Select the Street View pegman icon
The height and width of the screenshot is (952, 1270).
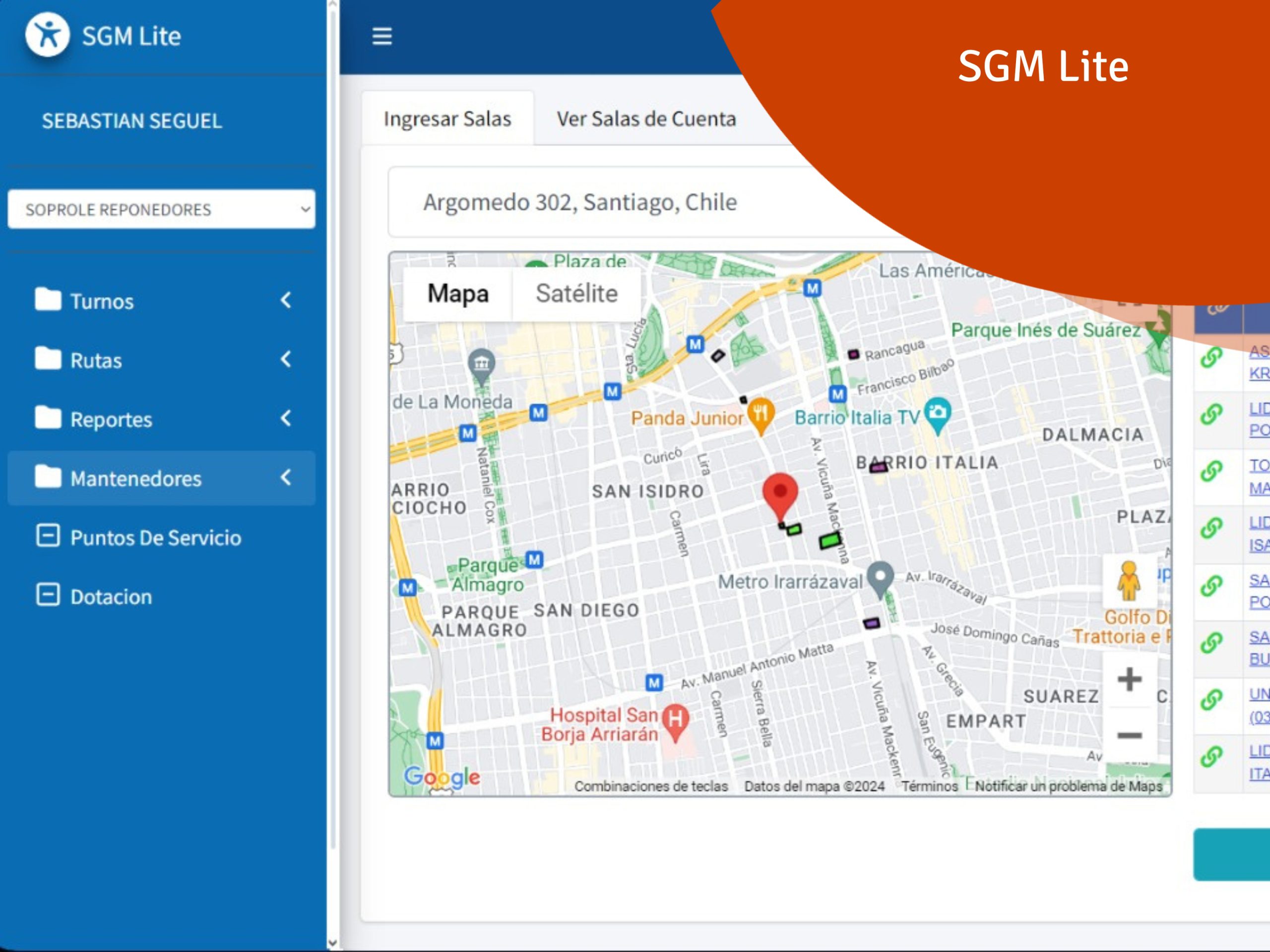[x=1128, y=580]
